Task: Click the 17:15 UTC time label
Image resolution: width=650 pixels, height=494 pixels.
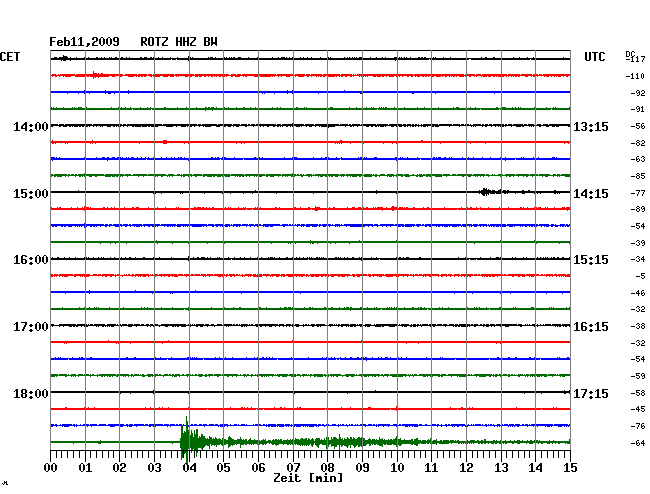Action: click(x=591, y=393)
